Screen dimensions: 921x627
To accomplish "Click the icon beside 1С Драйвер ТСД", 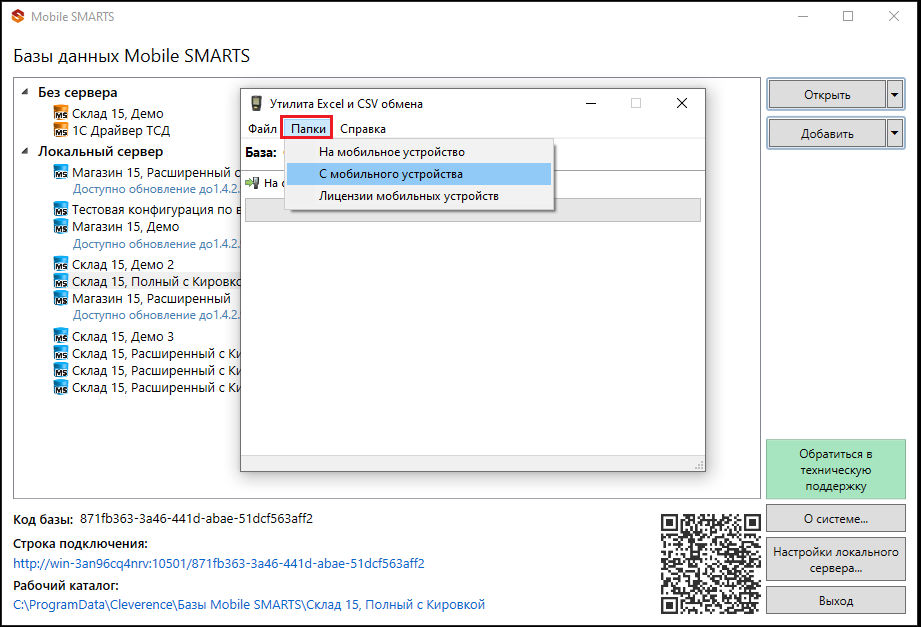I will point(60,130).
